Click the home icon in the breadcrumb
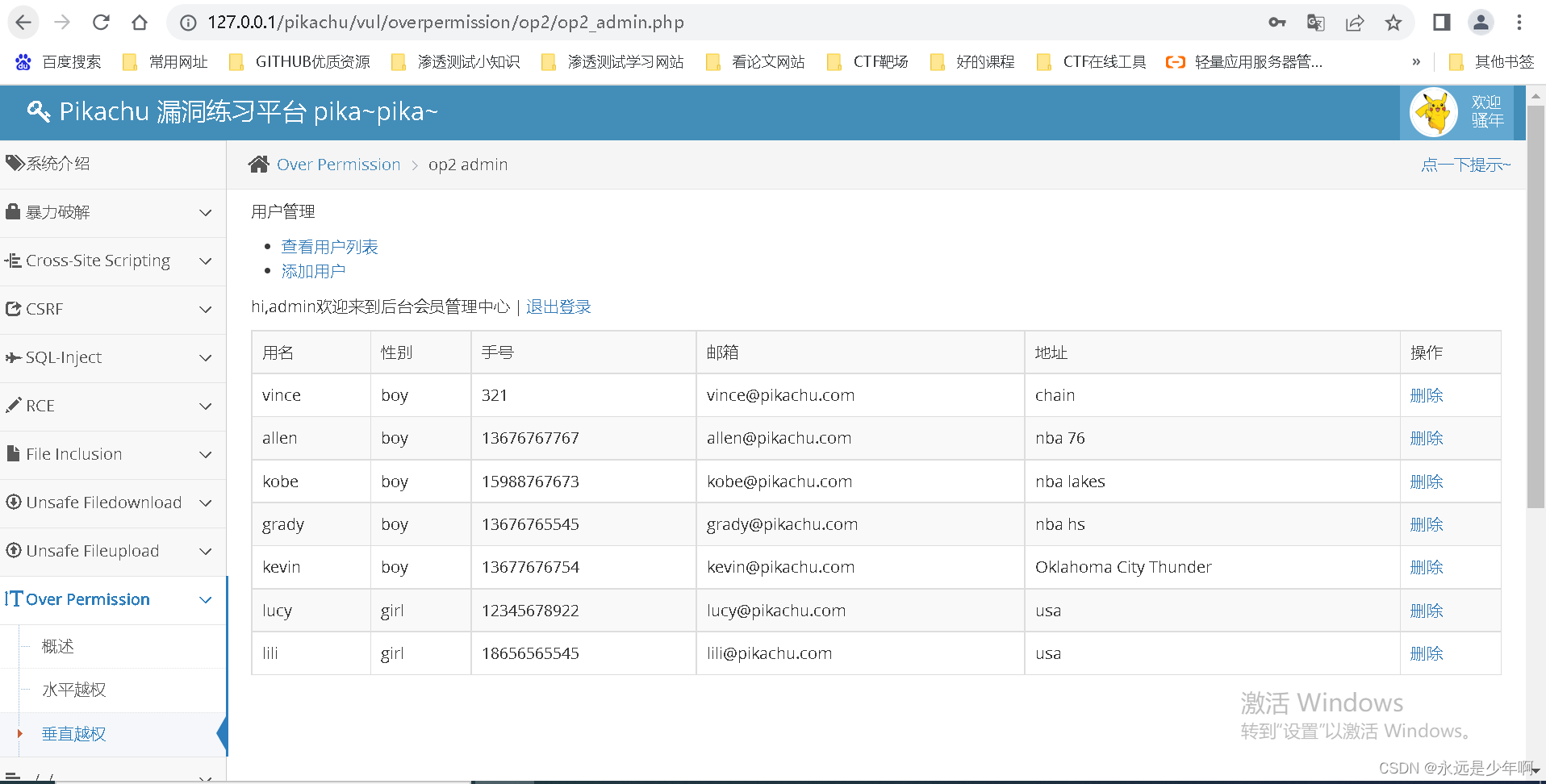The height and width of the screenshot is (784, 1546). coord(258,165)
